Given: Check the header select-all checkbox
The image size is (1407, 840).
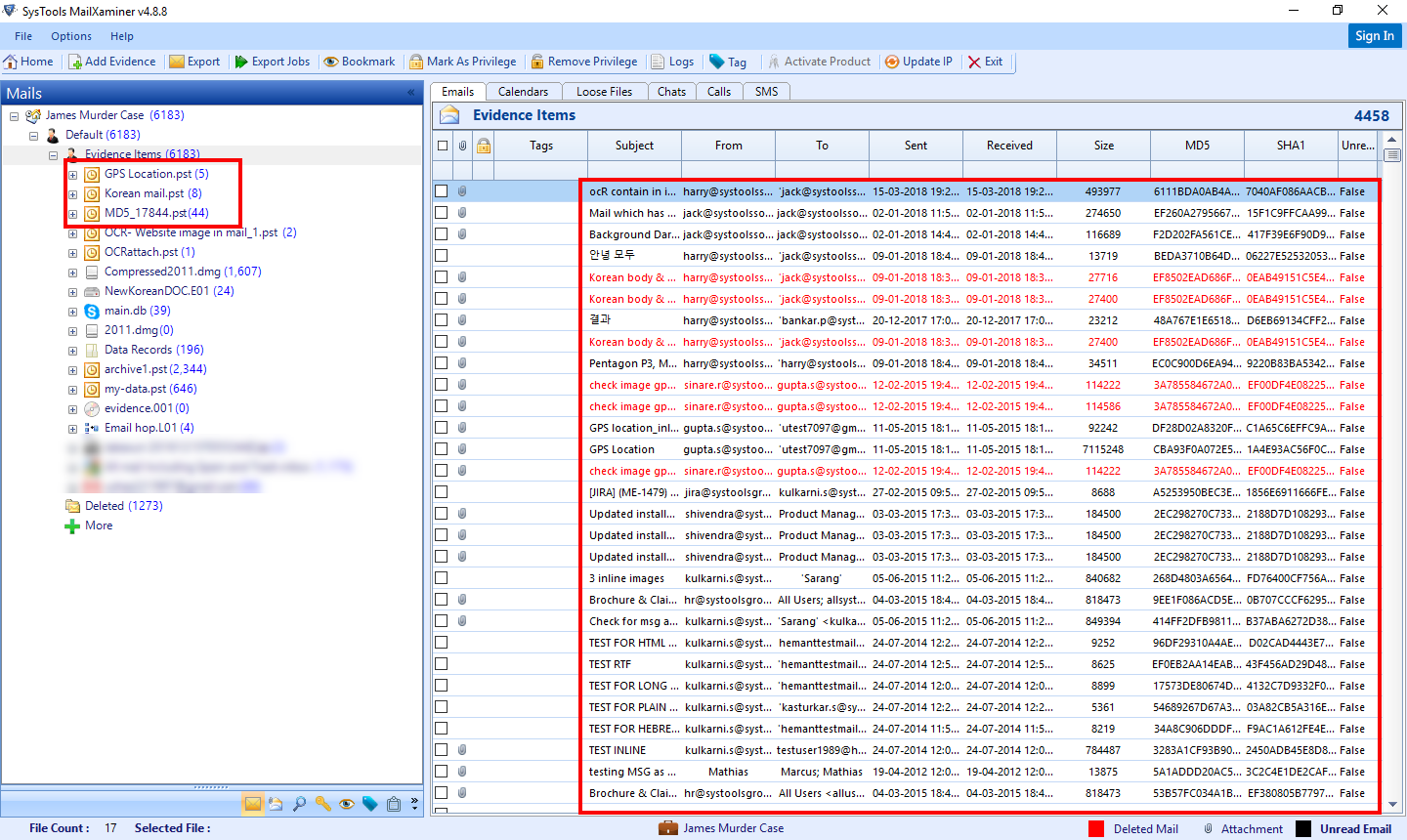Looking at the screenshot, I should 441,145.
